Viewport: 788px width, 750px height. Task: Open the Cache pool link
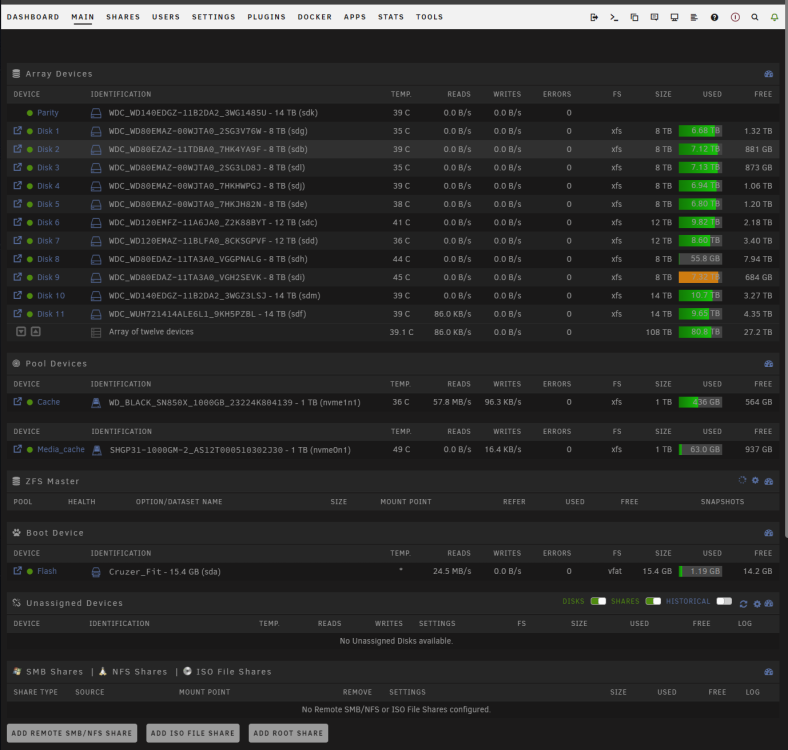49,402
